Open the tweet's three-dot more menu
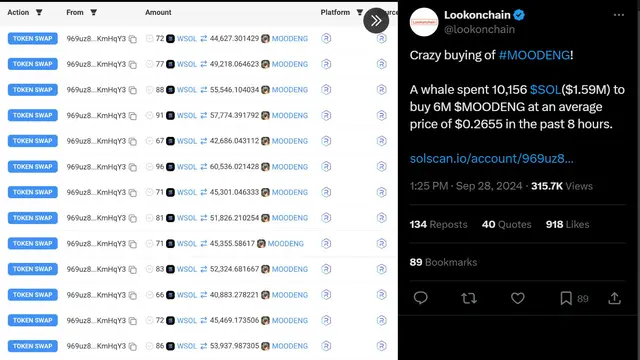The image size is (640, 360). click(x=618, y=15)
